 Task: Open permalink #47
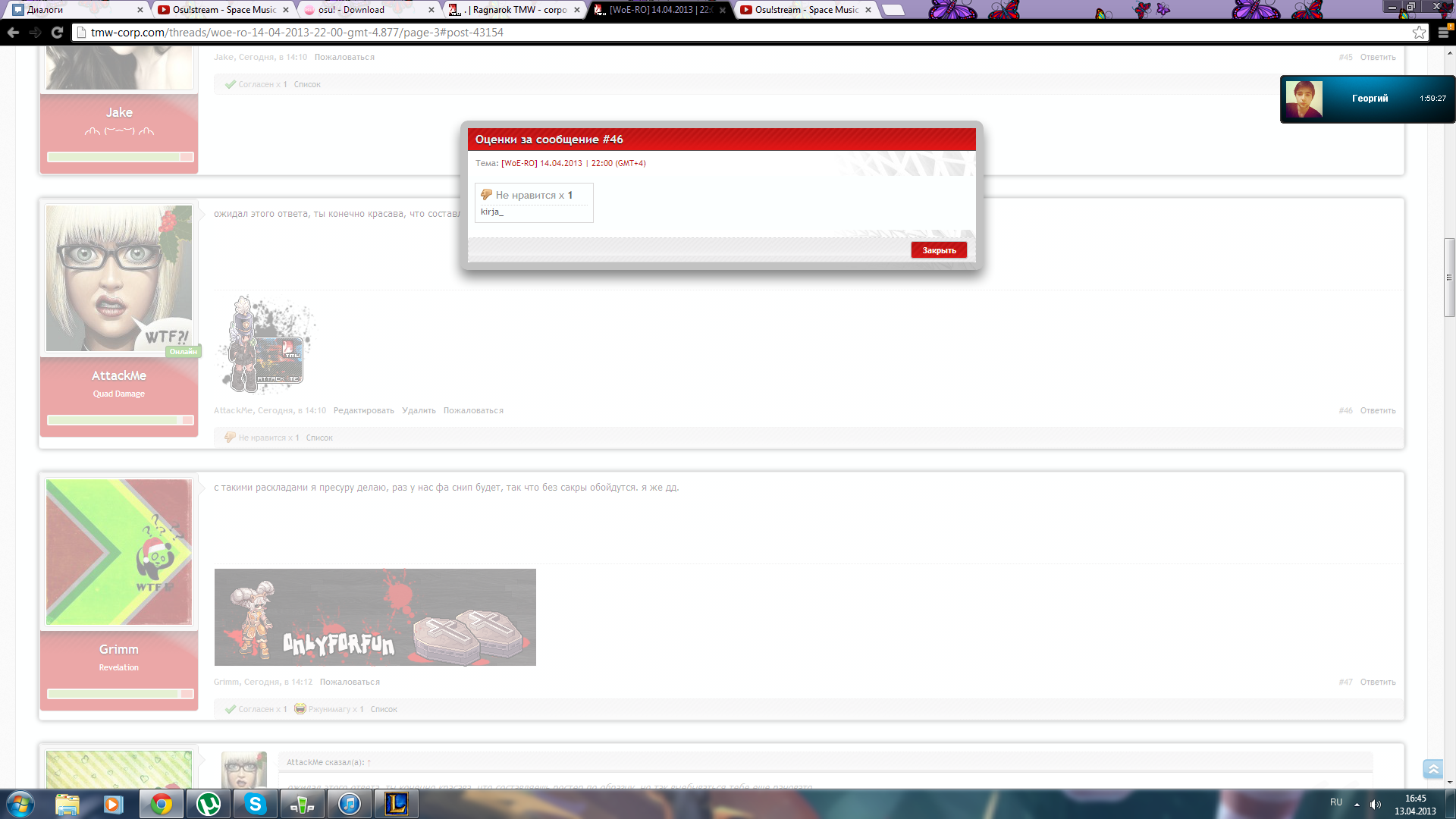pos(1345,682)
